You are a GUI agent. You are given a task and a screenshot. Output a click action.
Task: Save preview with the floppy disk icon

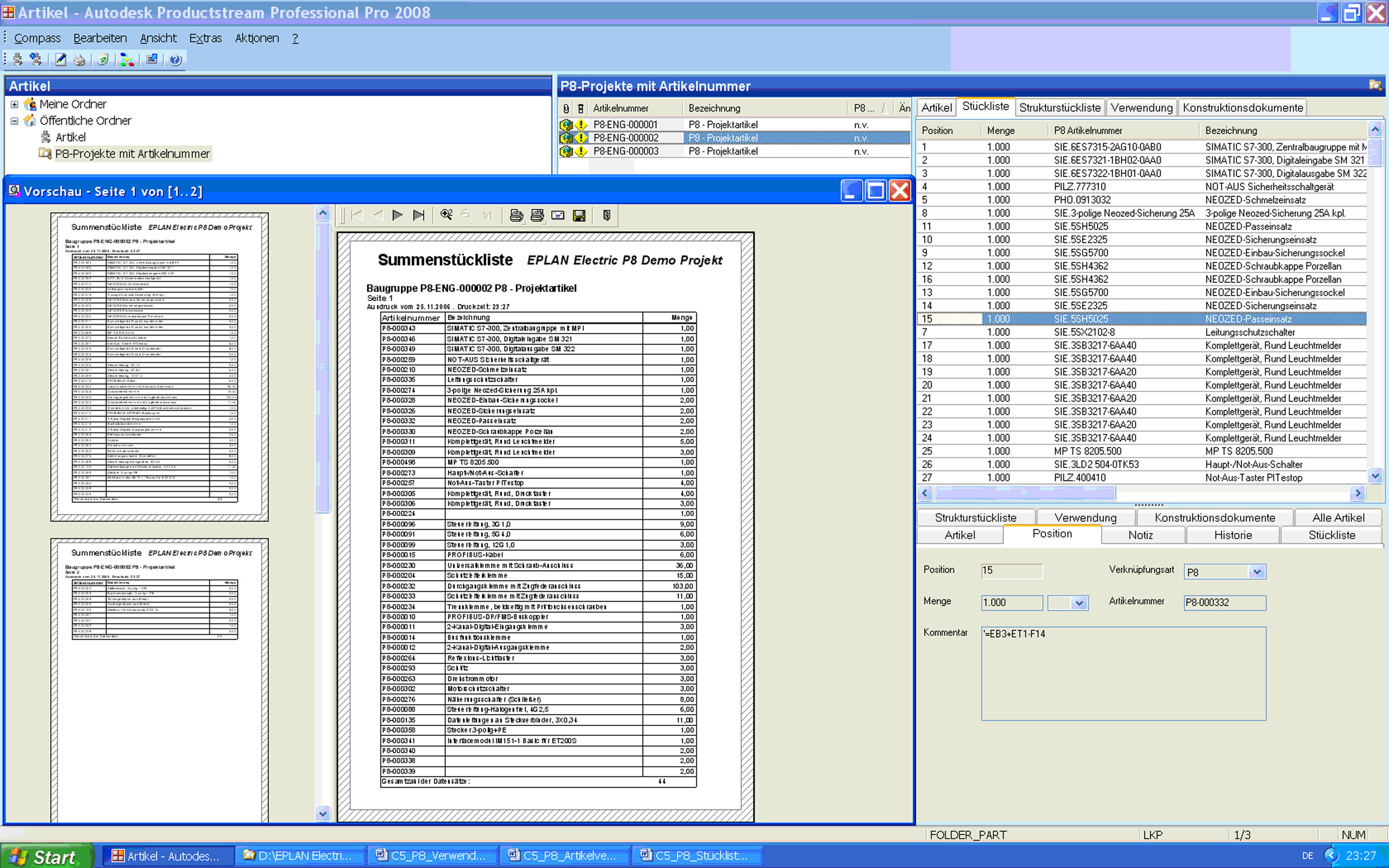pos(579,215)
